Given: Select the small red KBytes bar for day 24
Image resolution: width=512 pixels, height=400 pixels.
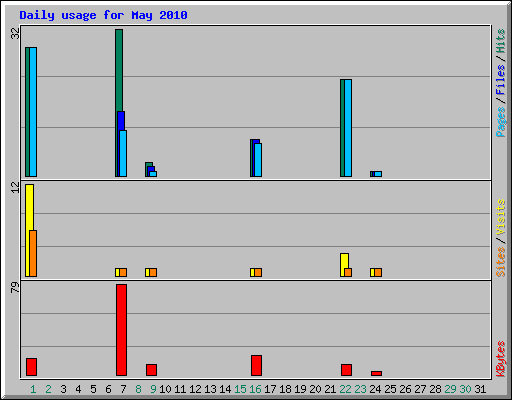Looking at the screenshot, I should tap(376, 373).
